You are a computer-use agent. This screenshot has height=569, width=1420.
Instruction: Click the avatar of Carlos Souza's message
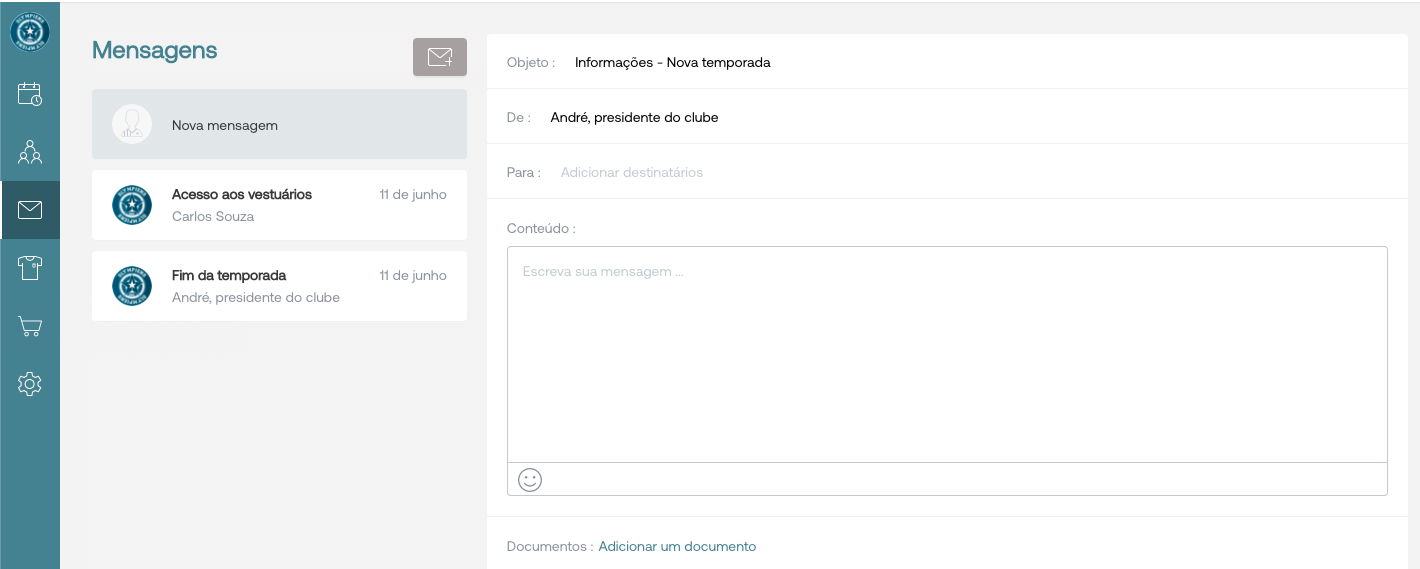132,205
